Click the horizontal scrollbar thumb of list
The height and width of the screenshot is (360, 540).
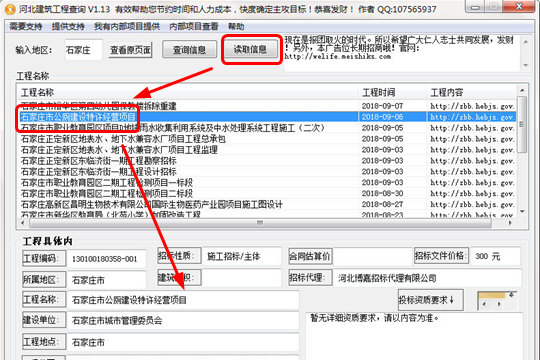tap(260, 223)
